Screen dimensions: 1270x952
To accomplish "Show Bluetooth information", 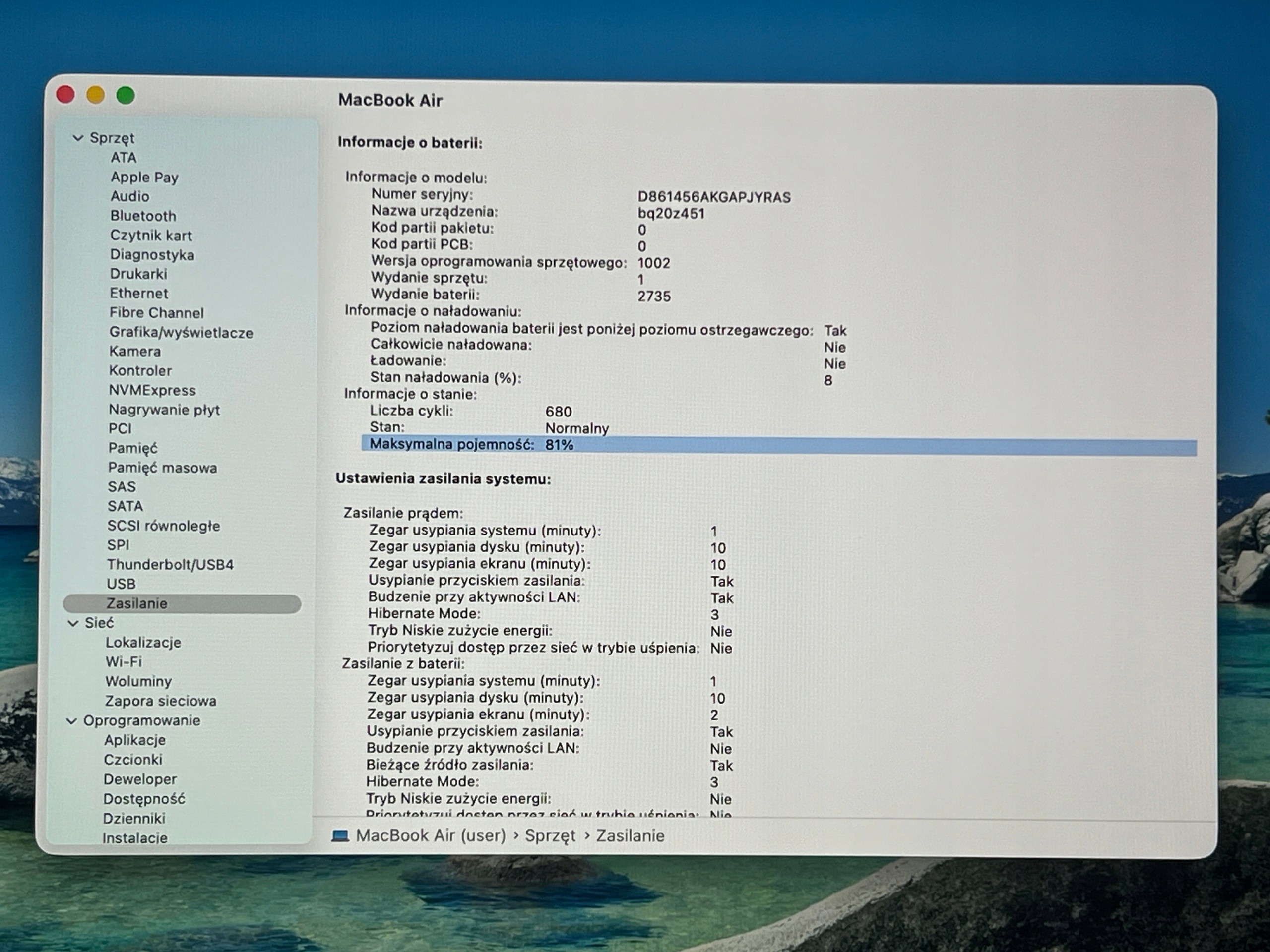I will [143, 216].
